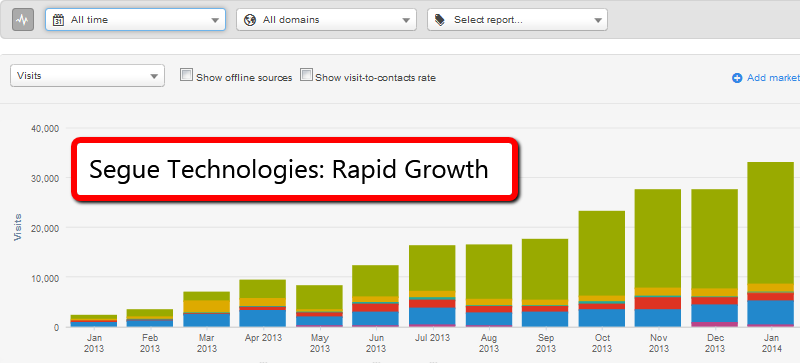The image size is (800, 363).
Task: Click the tag icon in Select report
Action: click(440, 20)
